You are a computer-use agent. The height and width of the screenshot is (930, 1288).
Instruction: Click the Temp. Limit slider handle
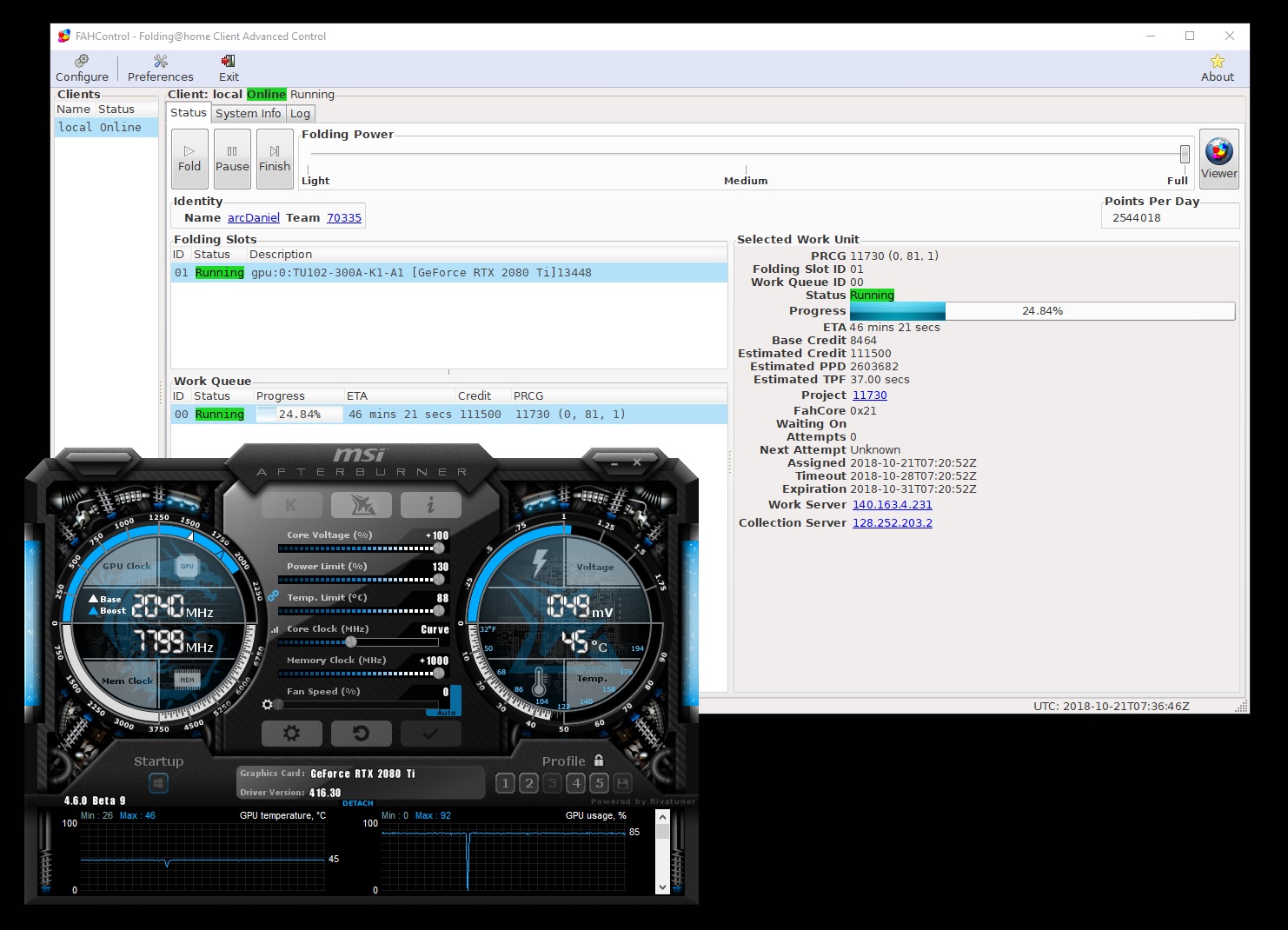click(x=439, y=611)
